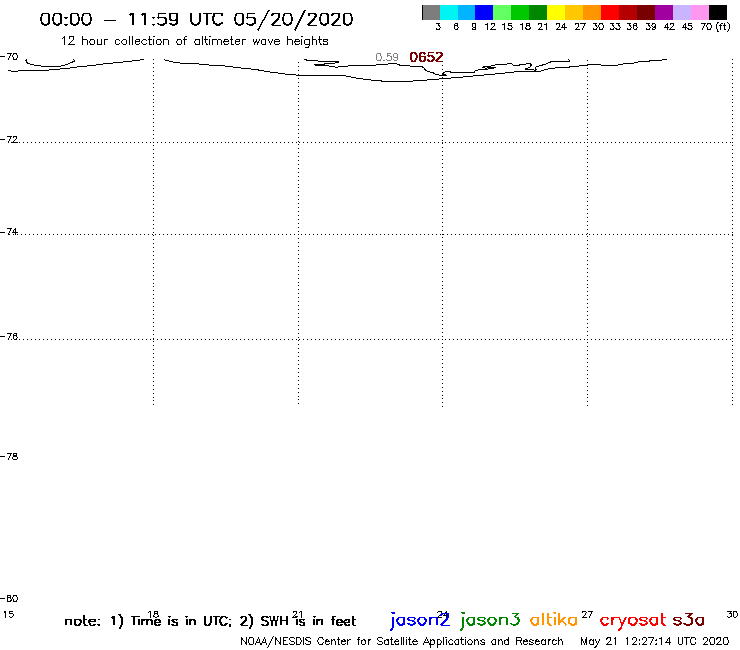Click the '2) SWH is in feet' note
Viewport: 740px width, 650px height.
(x=297, y=621)
